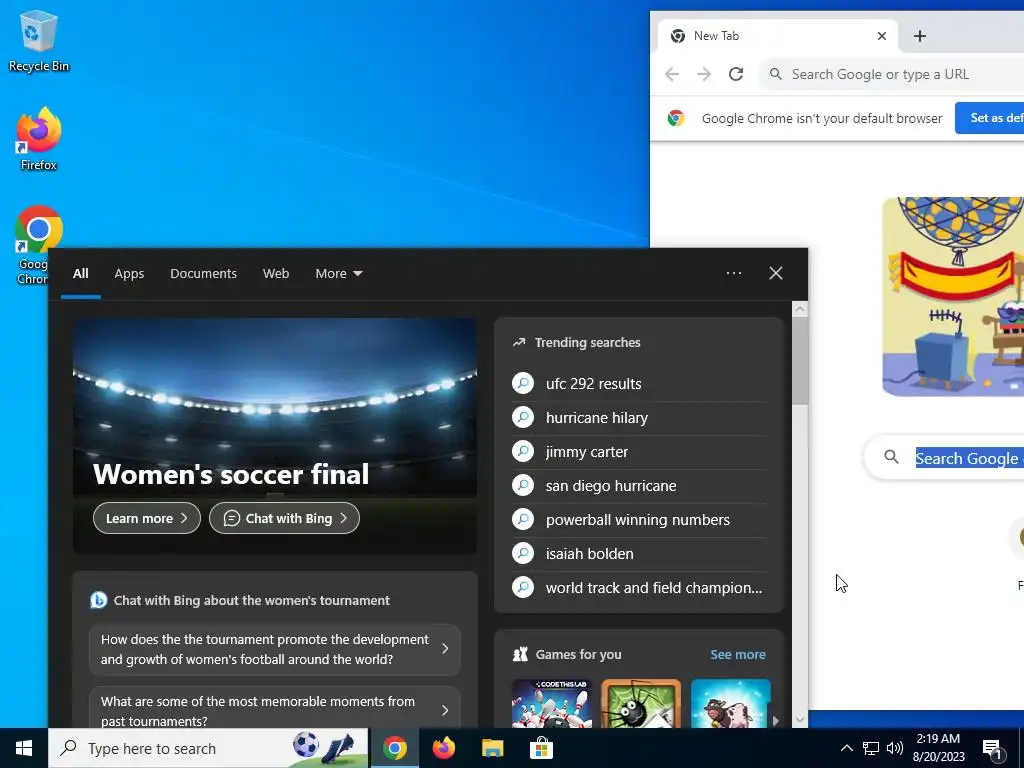
Task: Close the search panel with X
Action: pos(775,273)
